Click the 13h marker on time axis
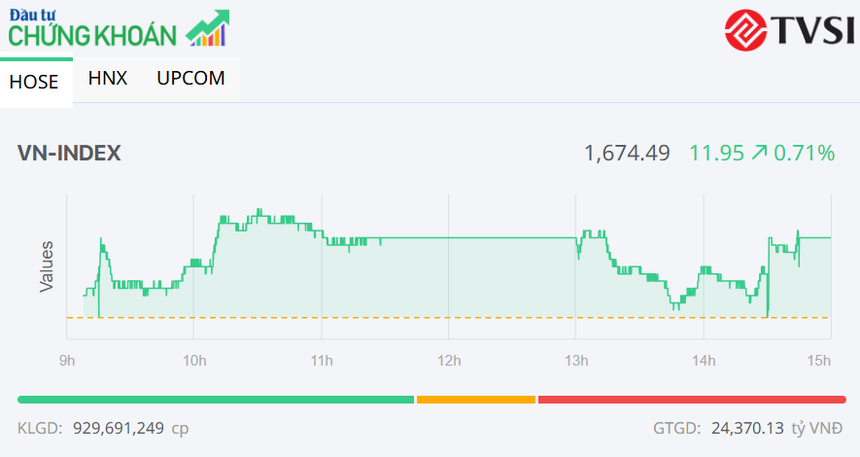Screen dimensions: 860x457 point(575,360)
